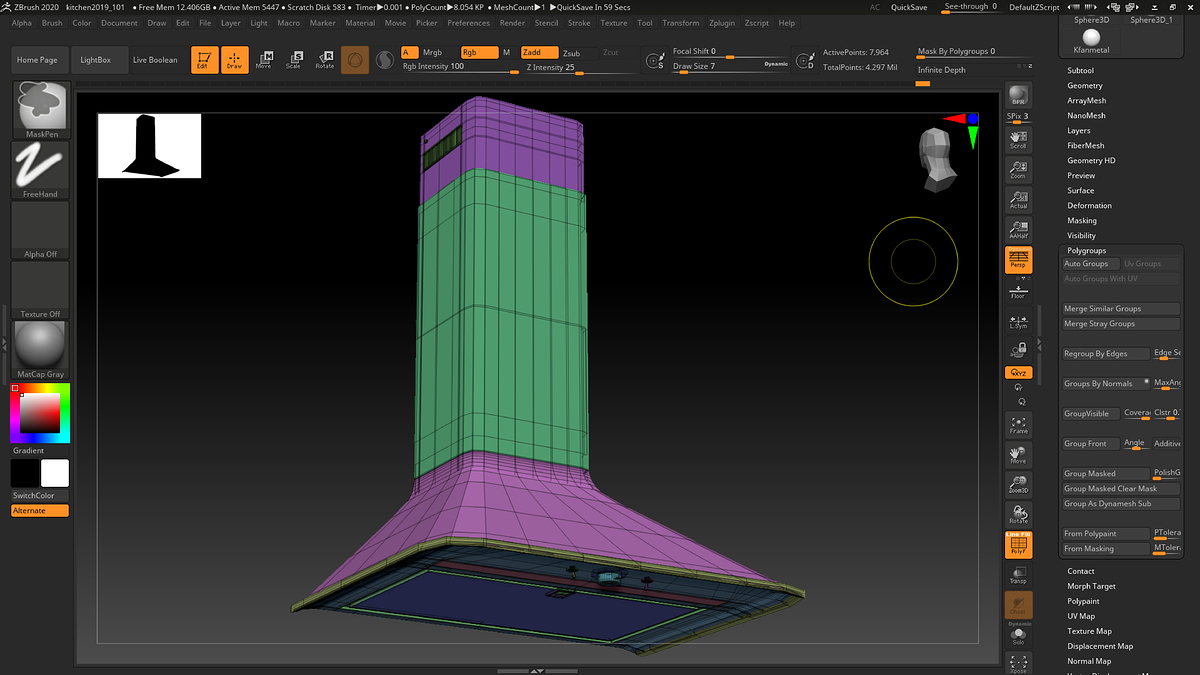Screen dimensions: 1200x675
Task: Click the Rotate icon in right shelf
Action: point(1018,515)
